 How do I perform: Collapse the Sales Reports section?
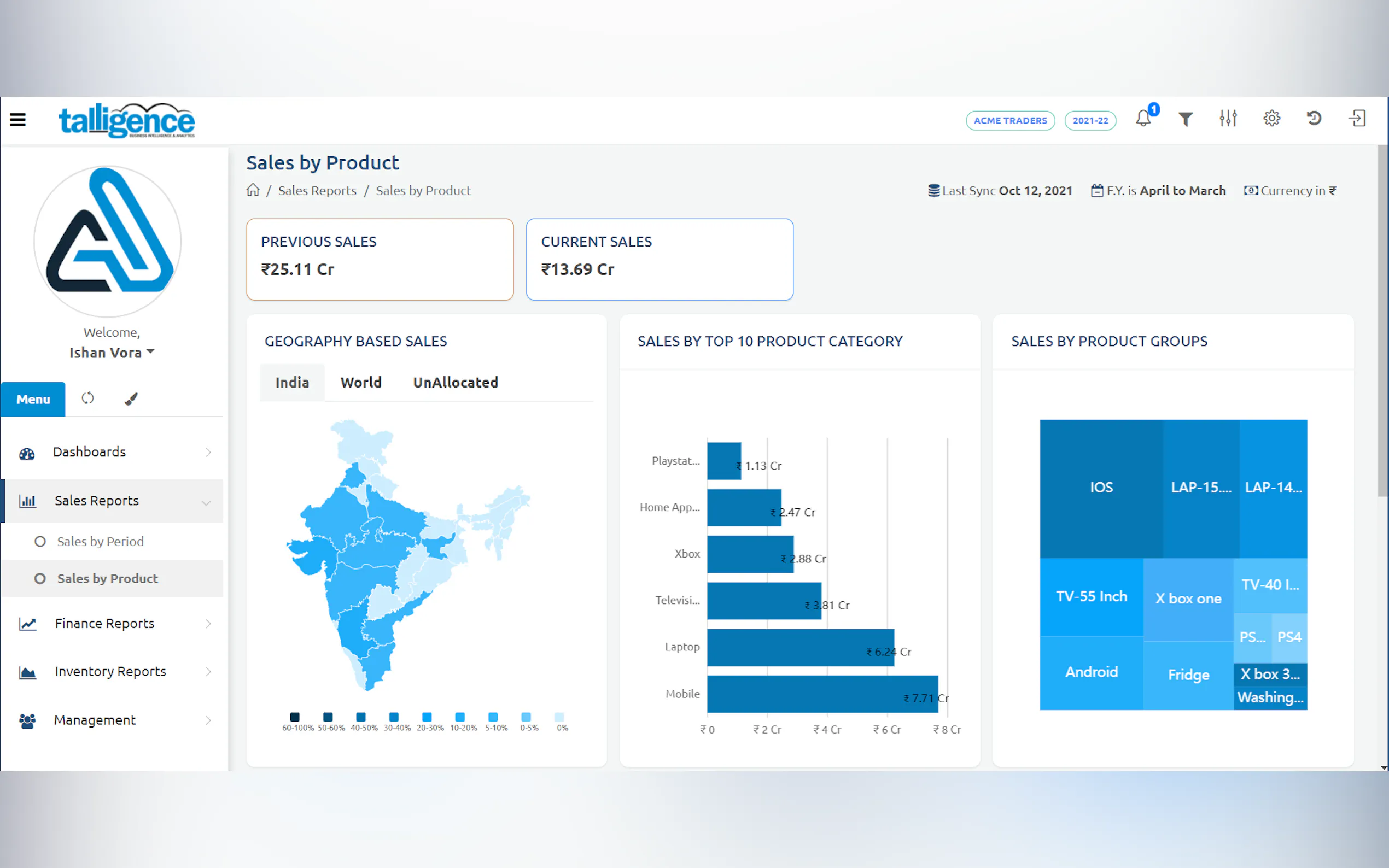click(206, 502)
